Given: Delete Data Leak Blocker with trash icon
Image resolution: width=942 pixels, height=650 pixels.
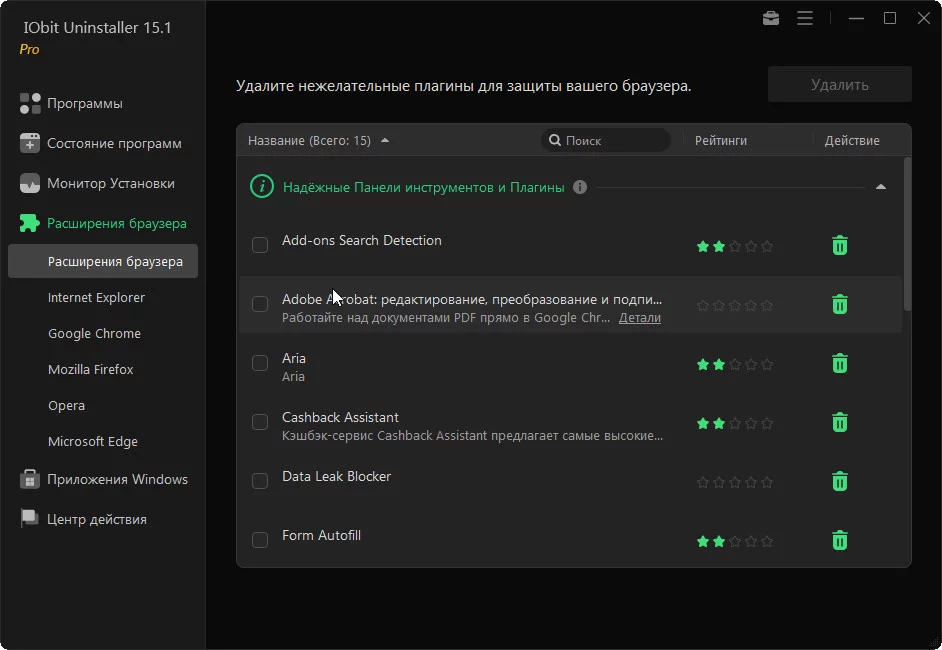Looking at the screenshot, I should [x=840, y=481].
